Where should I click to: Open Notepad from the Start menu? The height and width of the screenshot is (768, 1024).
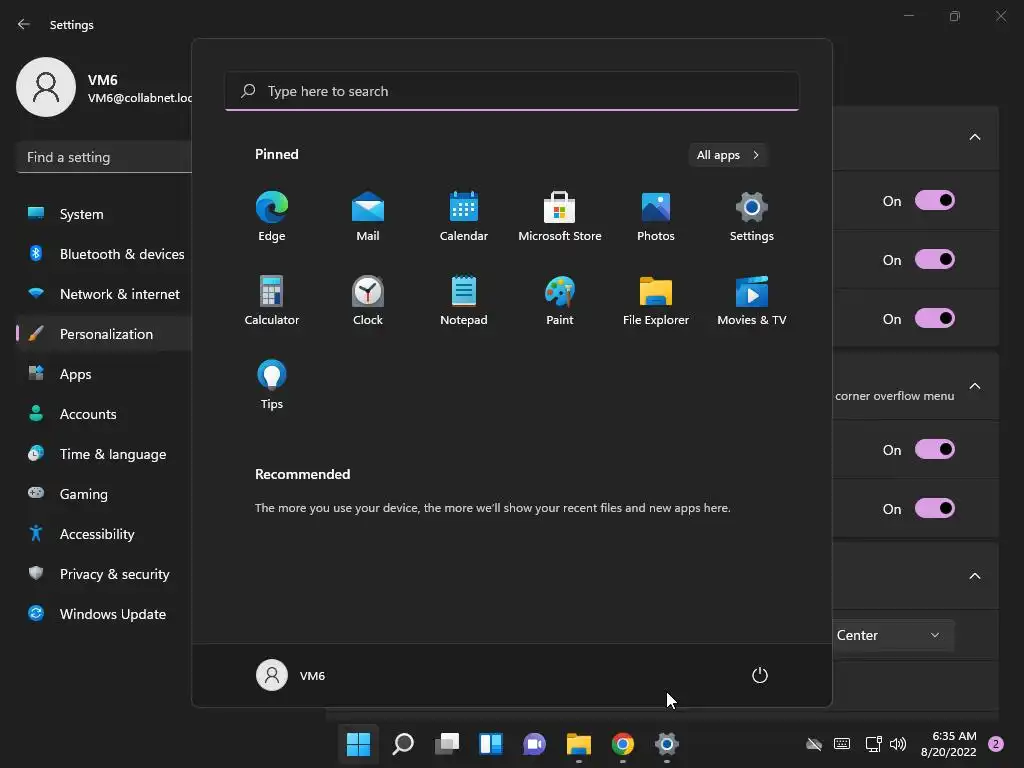click(464, 300)
